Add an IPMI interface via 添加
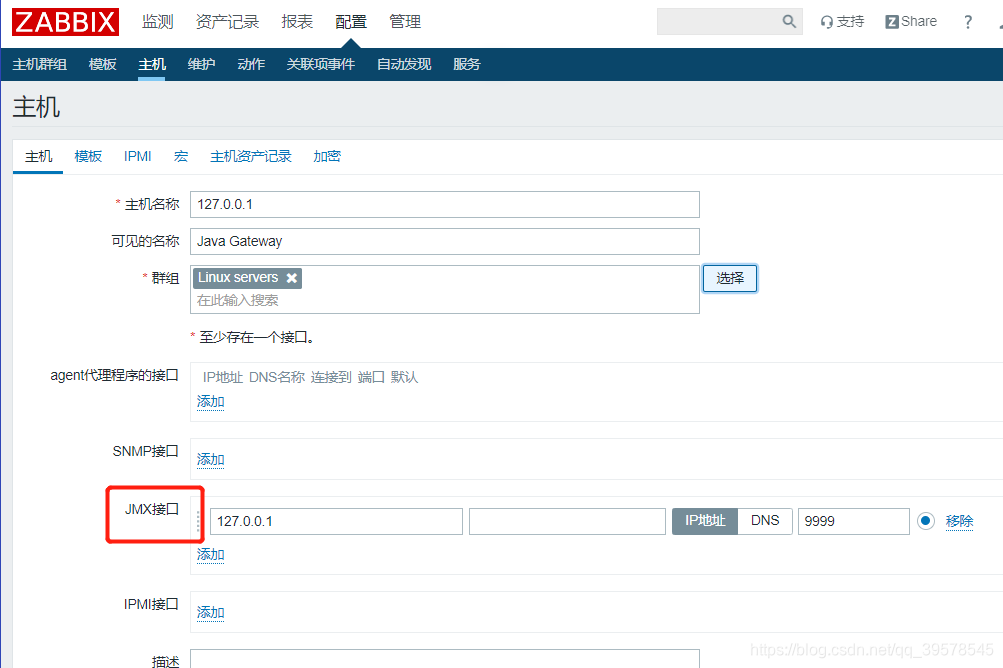1003x668 pixels. click(210, 612)
